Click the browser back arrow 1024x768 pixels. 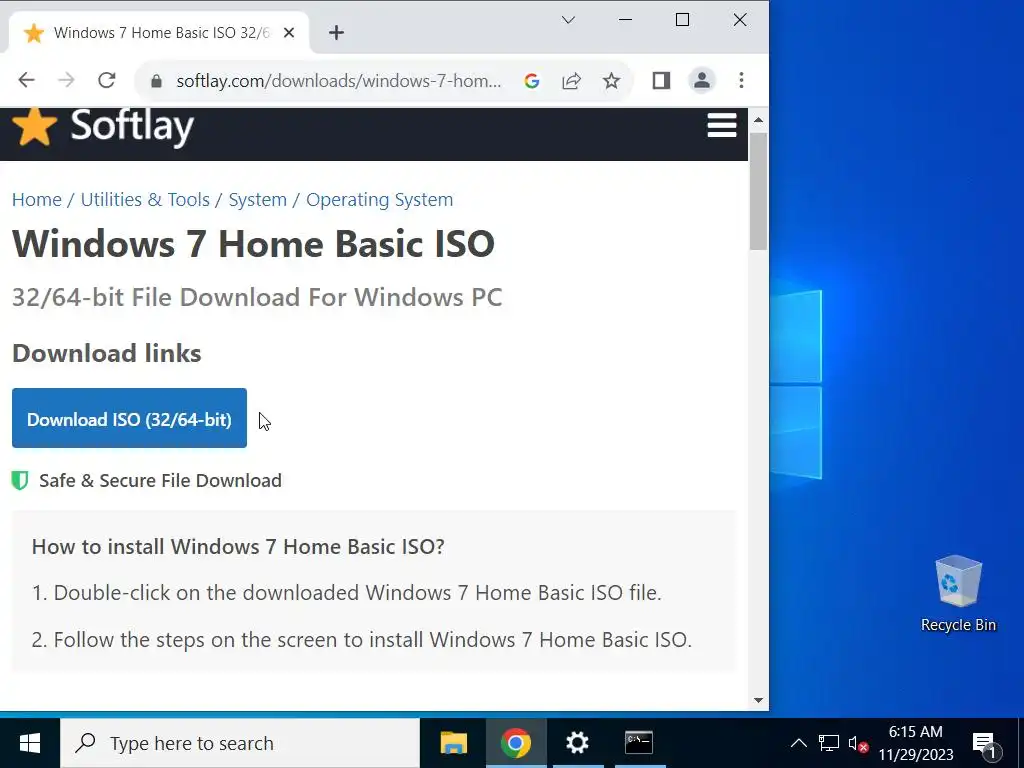tap(26, 80)
